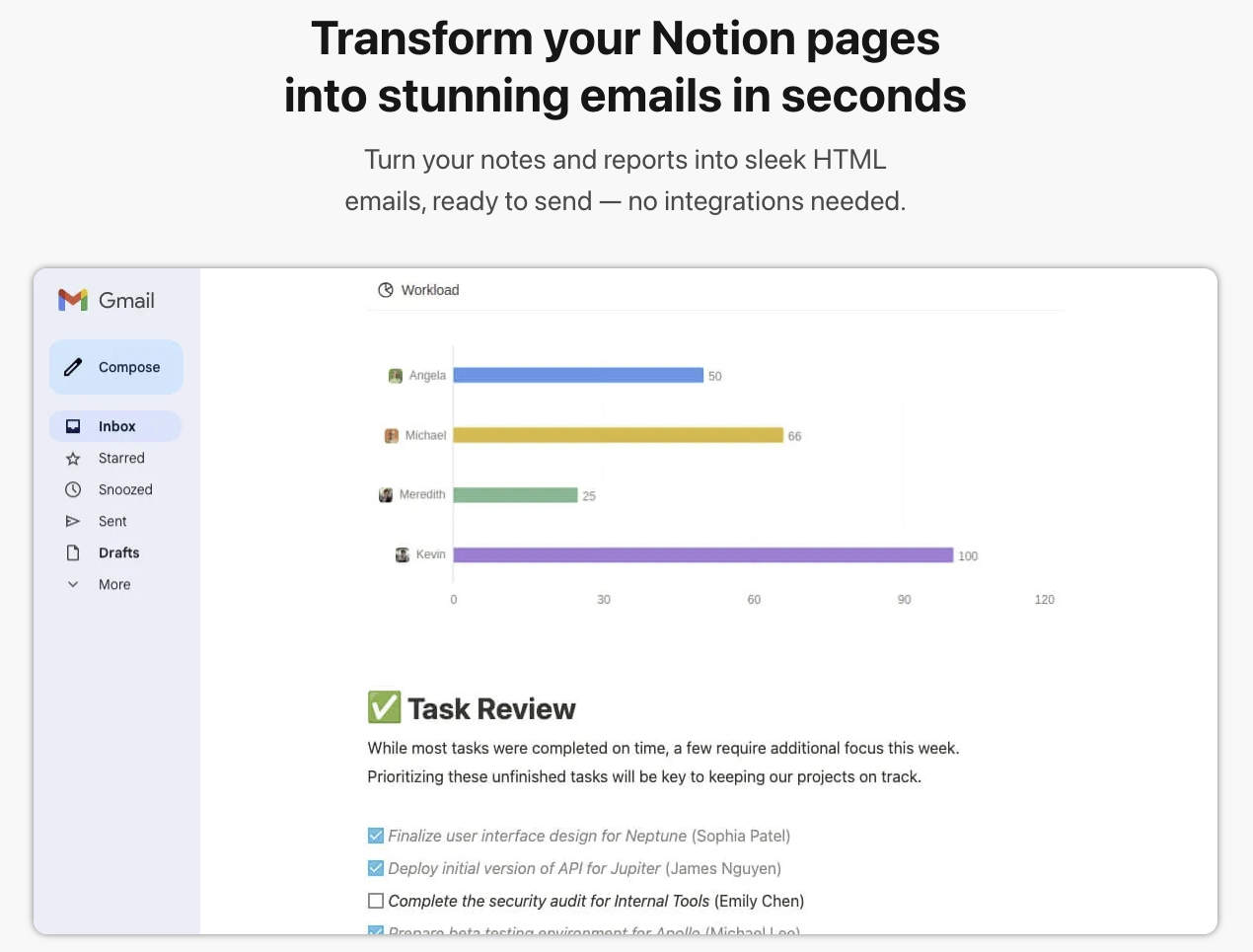Click Michael's yellow bar in chart
The height and width of the screenshot is (952, 1253).
619,435
